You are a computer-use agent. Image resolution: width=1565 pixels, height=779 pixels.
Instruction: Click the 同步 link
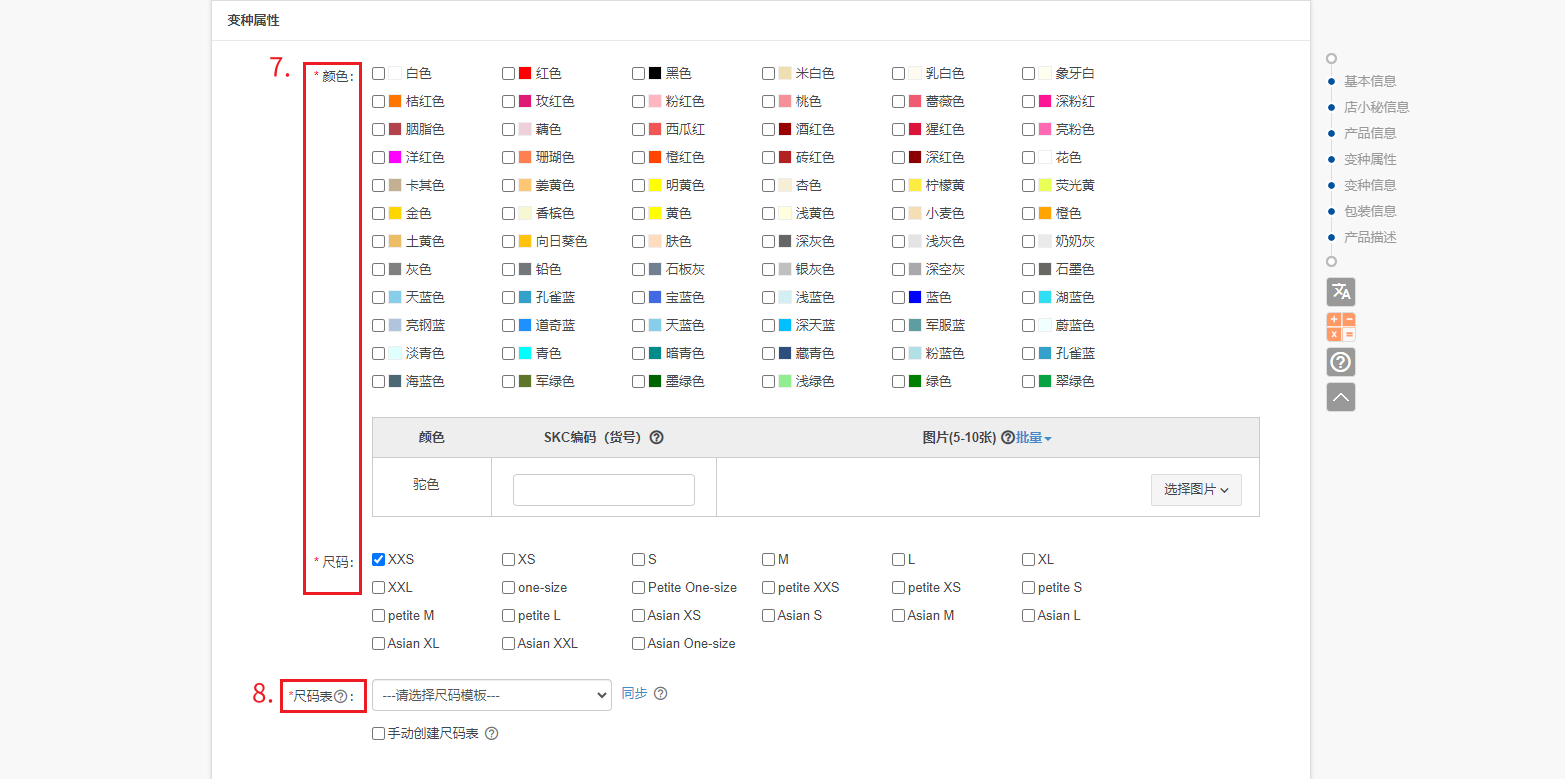click(634, 693)
